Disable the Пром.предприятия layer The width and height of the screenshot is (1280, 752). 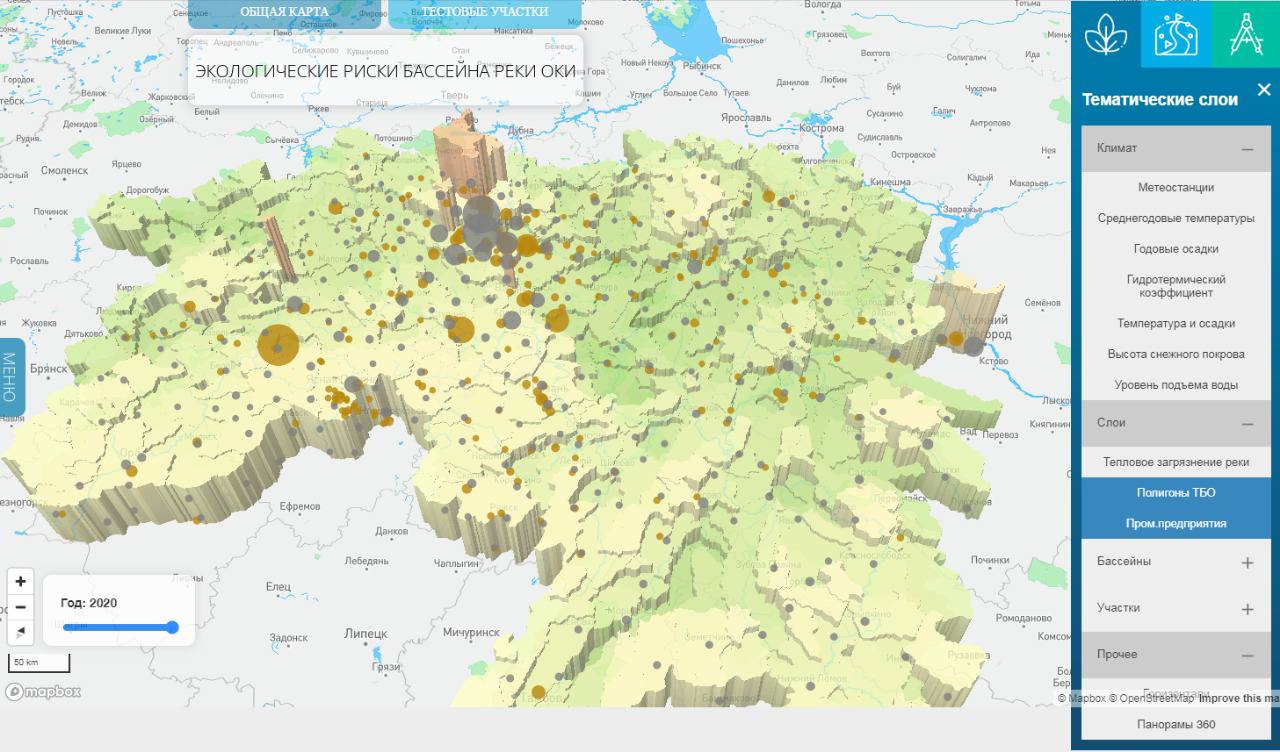pyautogui.click(x=1176, y=523)
